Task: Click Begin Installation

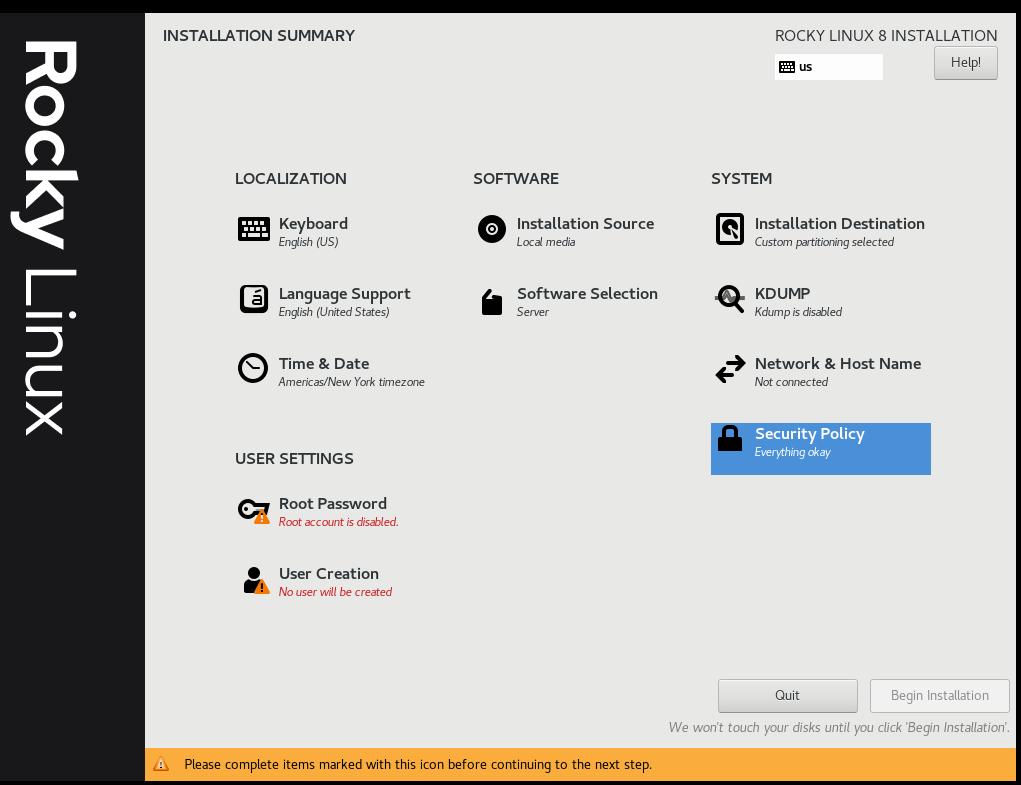Action: (939, 695)
